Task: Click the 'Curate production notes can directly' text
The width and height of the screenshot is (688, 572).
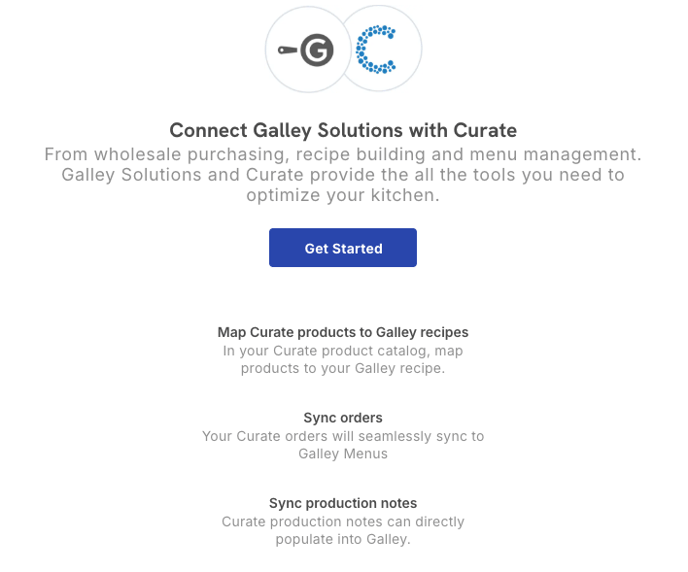Action: [343, 522]
